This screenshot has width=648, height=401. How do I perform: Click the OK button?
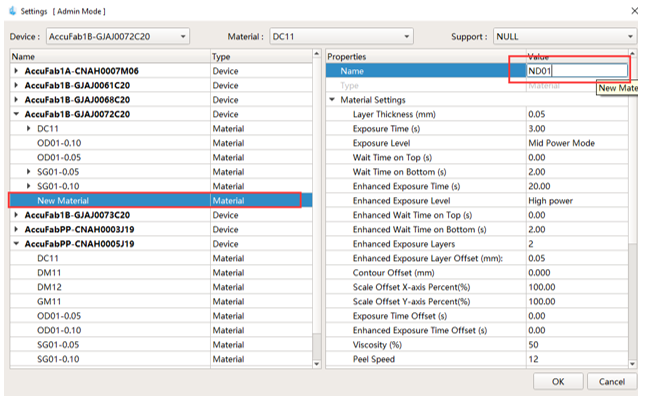click(558, 382)
